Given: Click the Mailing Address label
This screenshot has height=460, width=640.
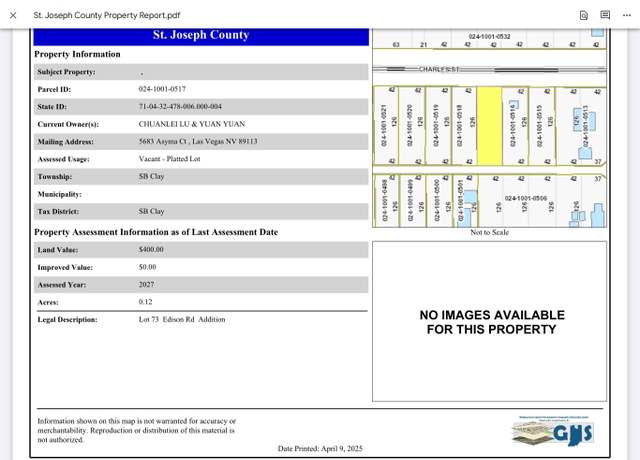Looking at the screenshot, I should pos(65,142).
